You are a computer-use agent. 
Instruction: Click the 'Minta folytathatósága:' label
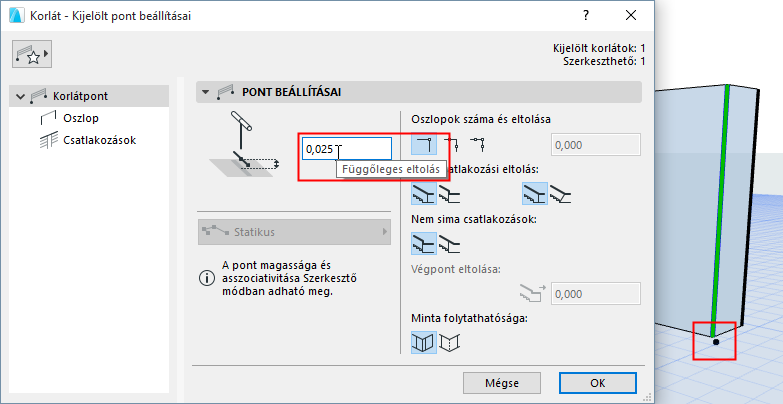click(x=469, y=318)
